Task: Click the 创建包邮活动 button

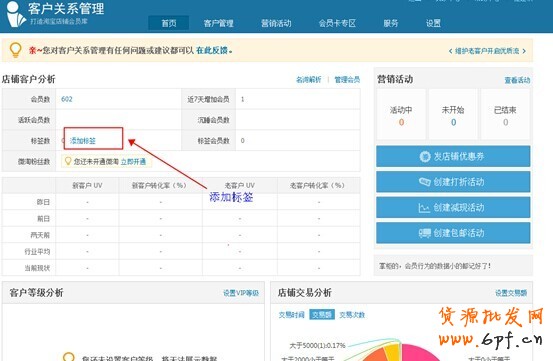Action: [453, 233]
